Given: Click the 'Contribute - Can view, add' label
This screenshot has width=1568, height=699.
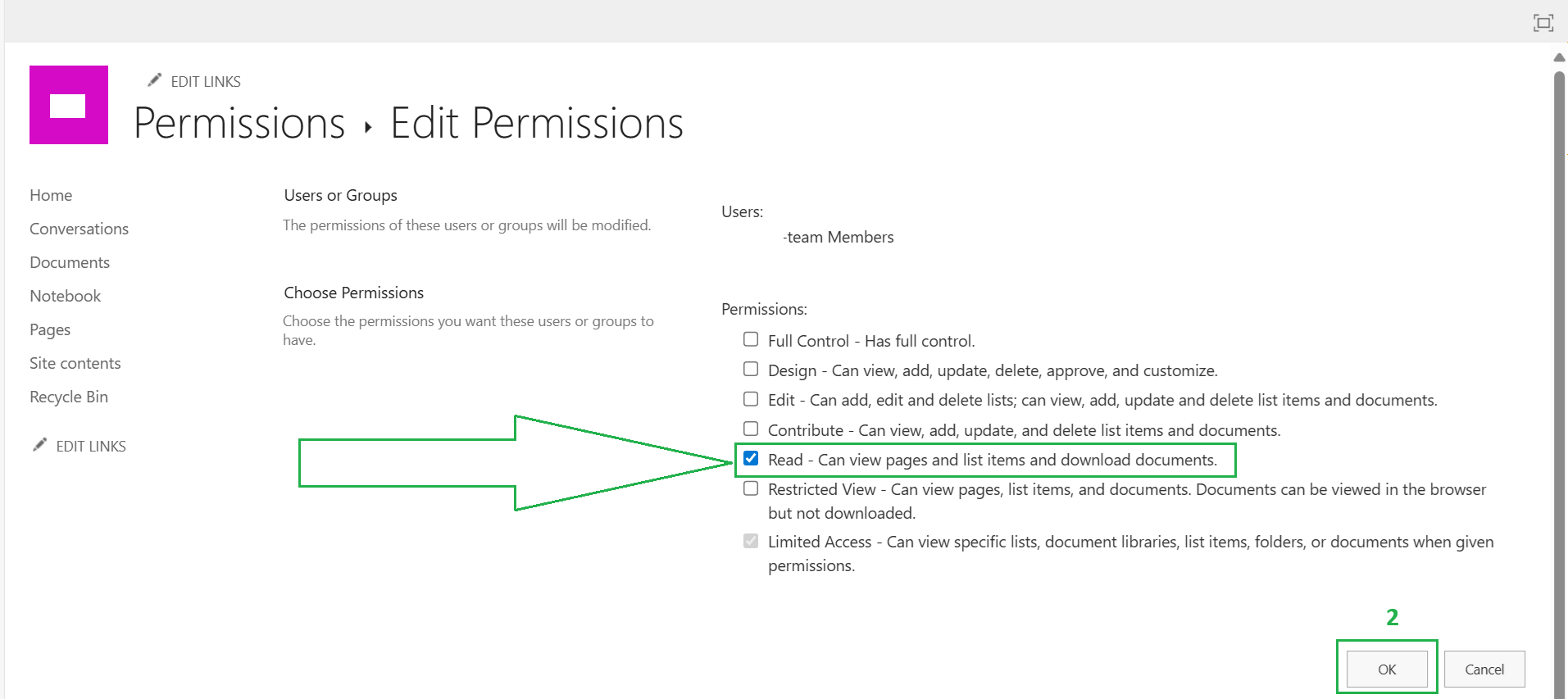Looking at the screenshot, I should [1024, 430].
